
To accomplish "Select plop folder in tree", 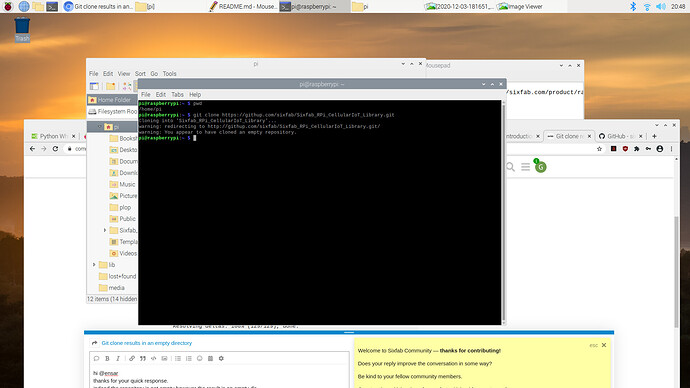I will [121, 207].
